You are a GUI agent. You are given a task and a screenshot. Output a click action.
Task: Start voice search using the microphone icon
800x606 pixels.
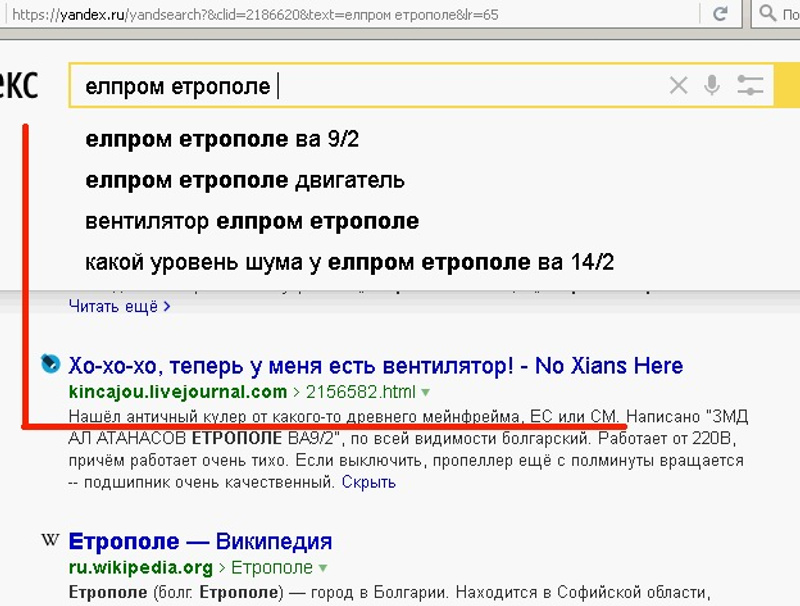(x=712, y=86)
